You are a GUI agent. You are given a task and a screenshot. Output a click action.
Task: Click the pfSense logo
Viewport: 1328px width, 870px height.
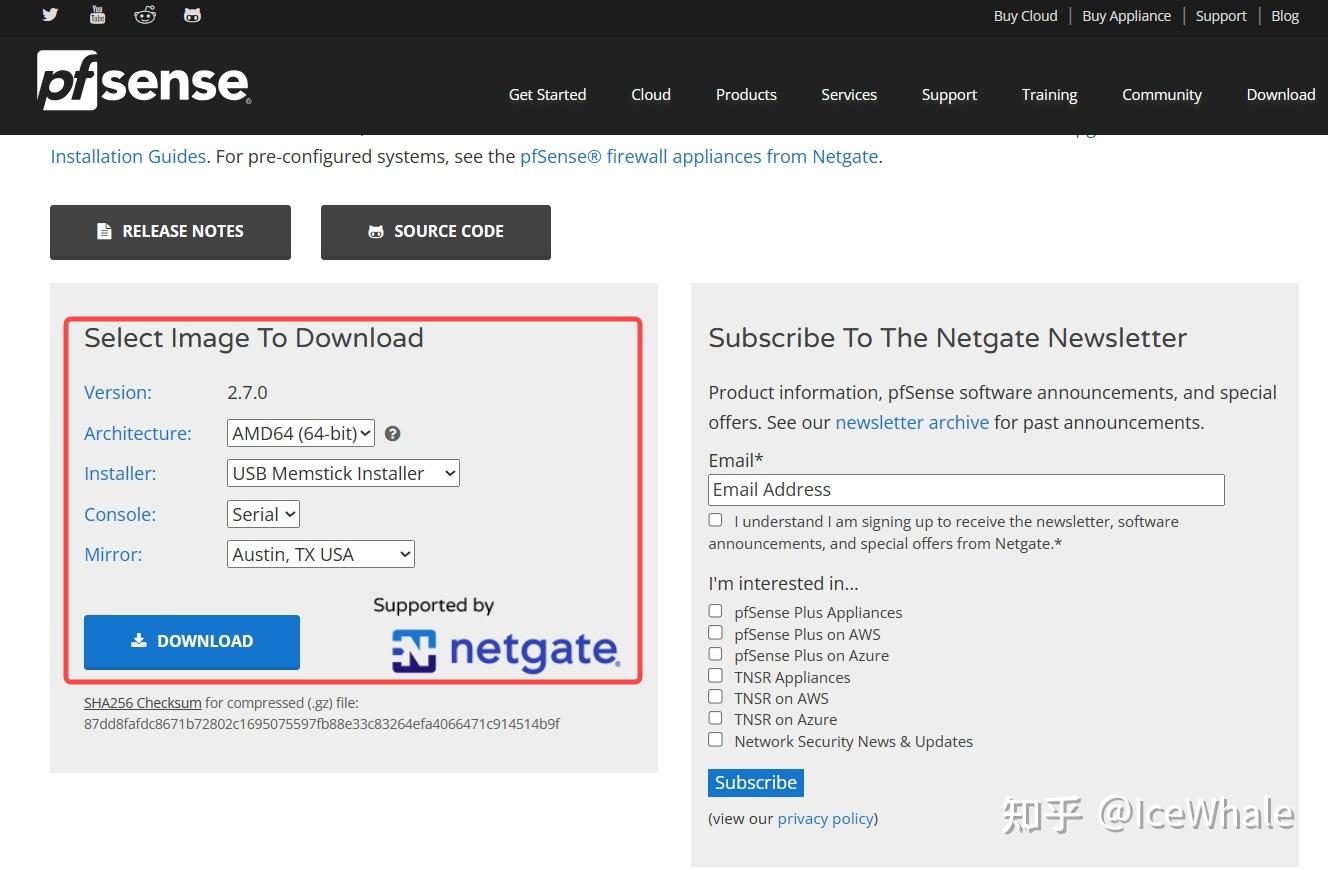(144, 80)
